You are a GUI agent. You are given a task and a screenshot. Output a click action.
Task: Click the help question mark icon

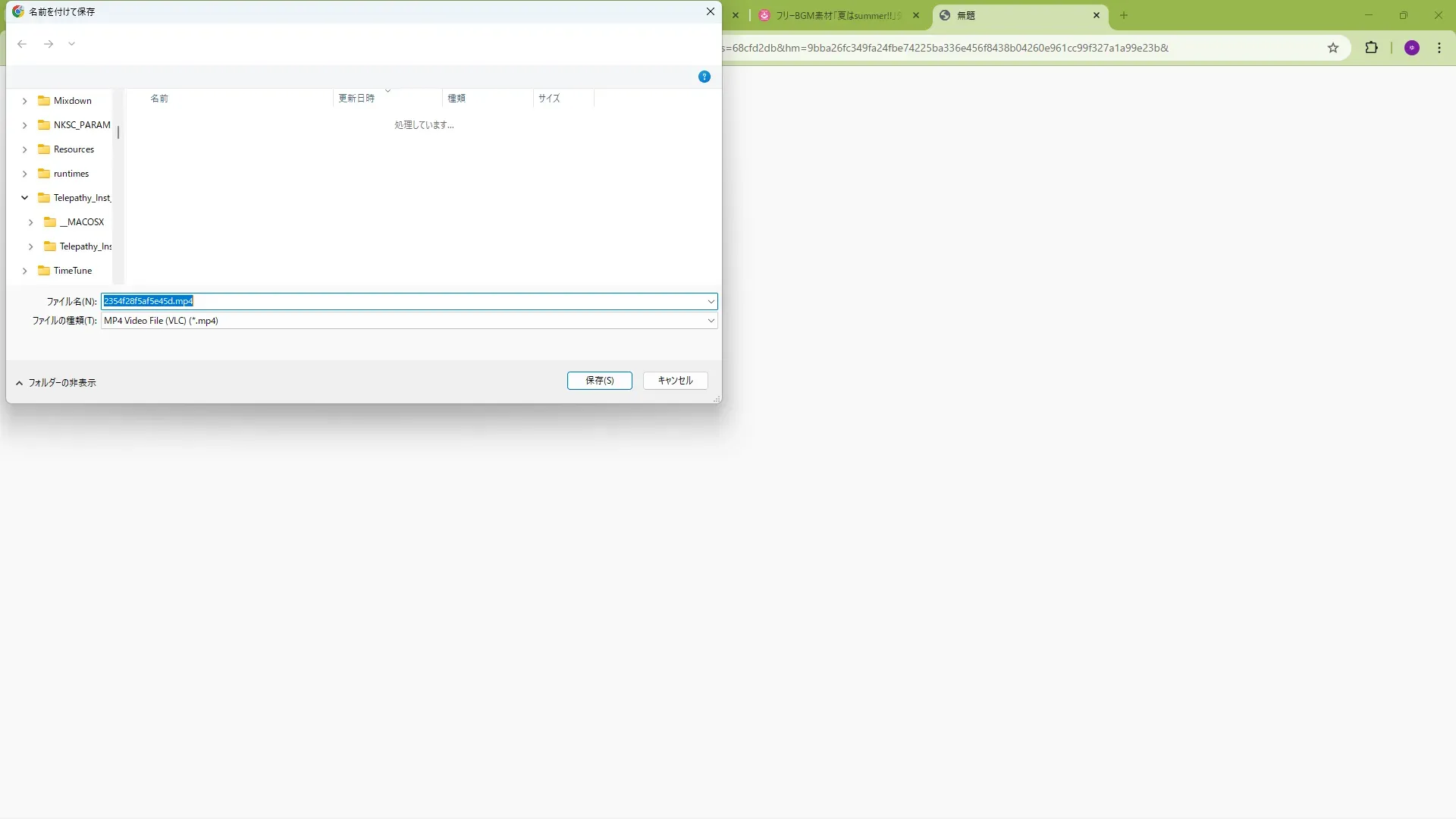click(704, 77)
